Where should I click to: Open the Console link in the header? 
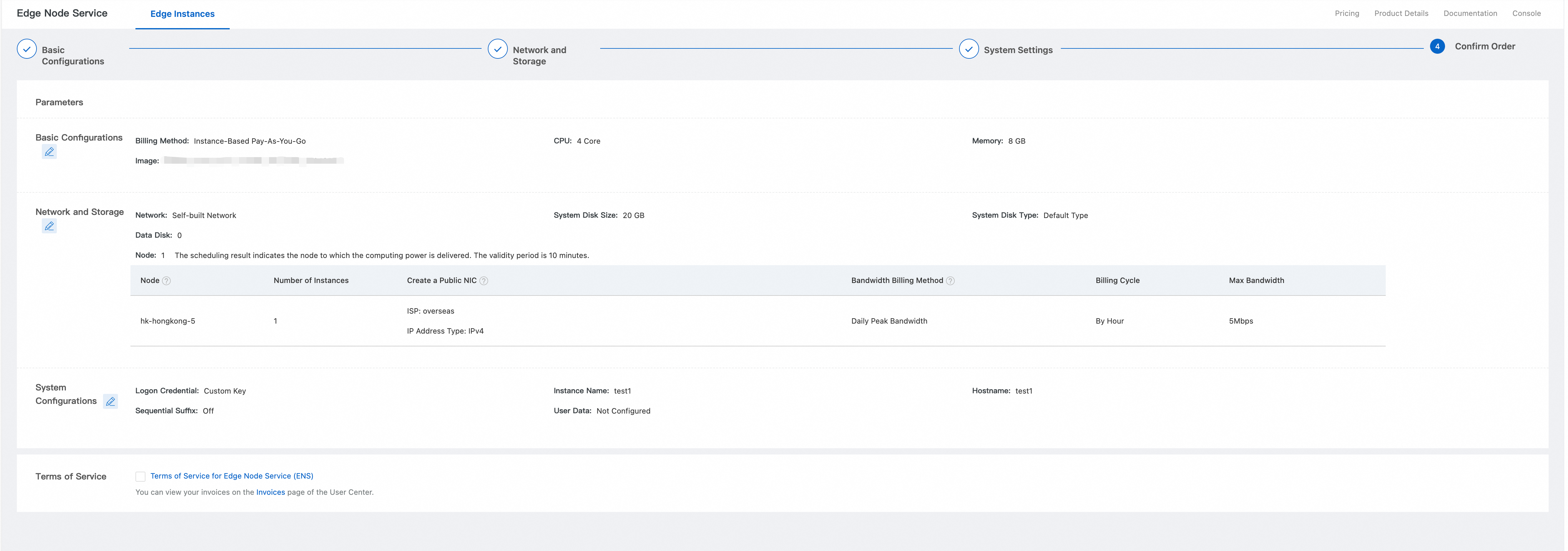(1526, 13)
